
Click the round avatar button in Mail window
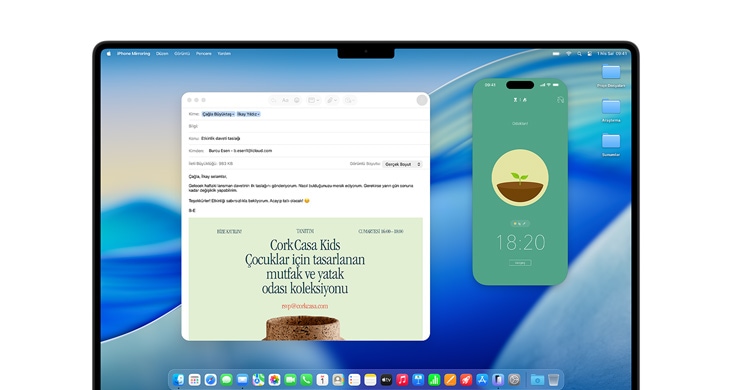422,100
